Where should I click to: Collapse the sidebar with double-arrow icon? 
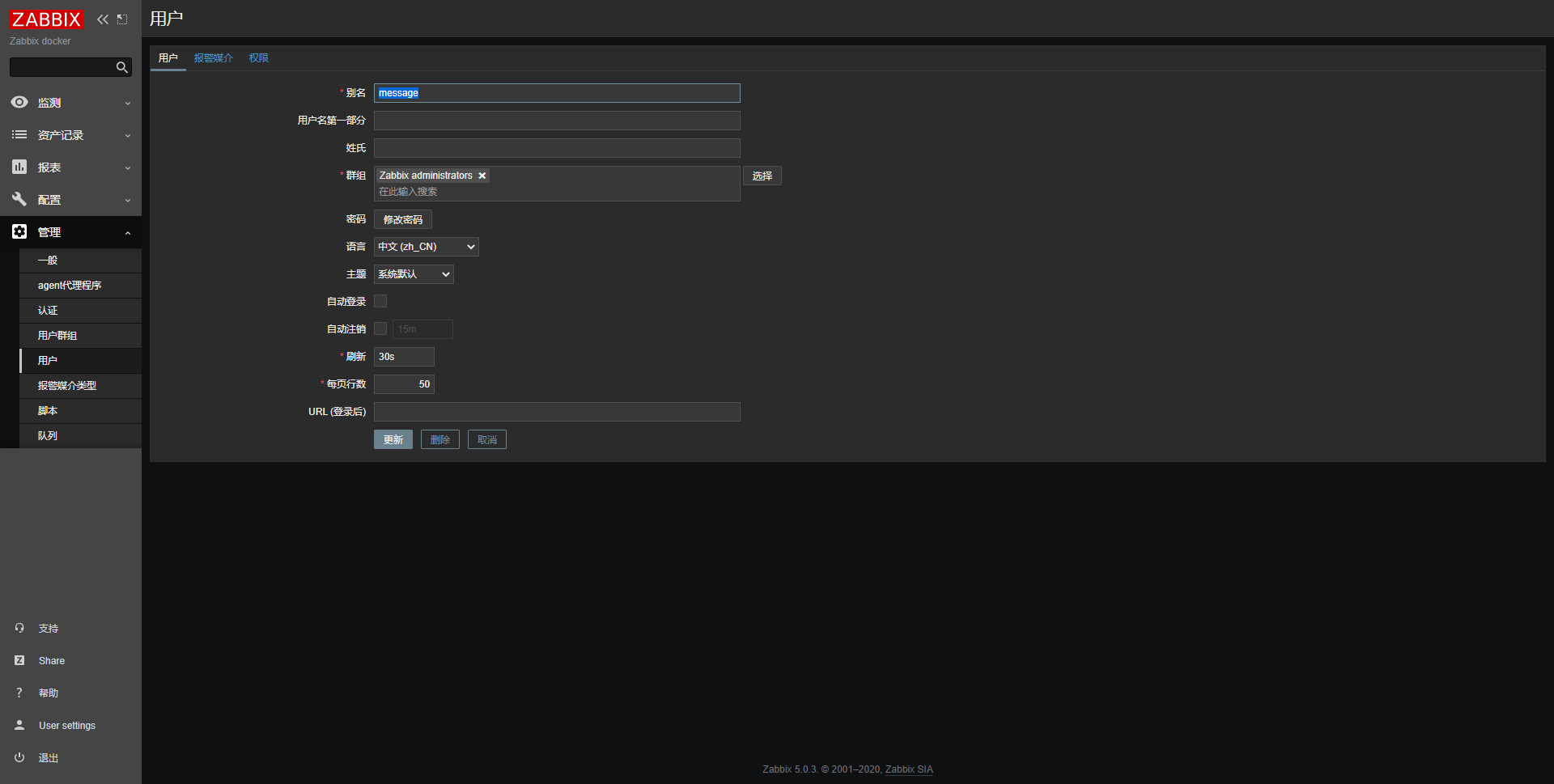pyautogui.click(x=103, y=19)
